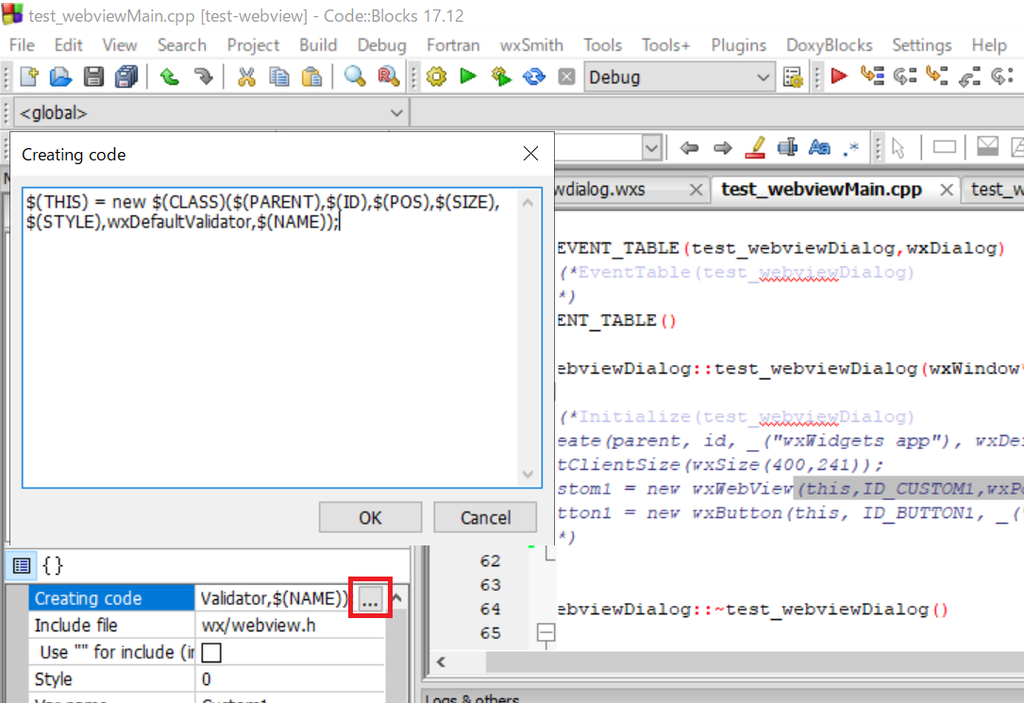Open the Debug target dropdown
1024x703 pixels.
[x=763, y=76]
